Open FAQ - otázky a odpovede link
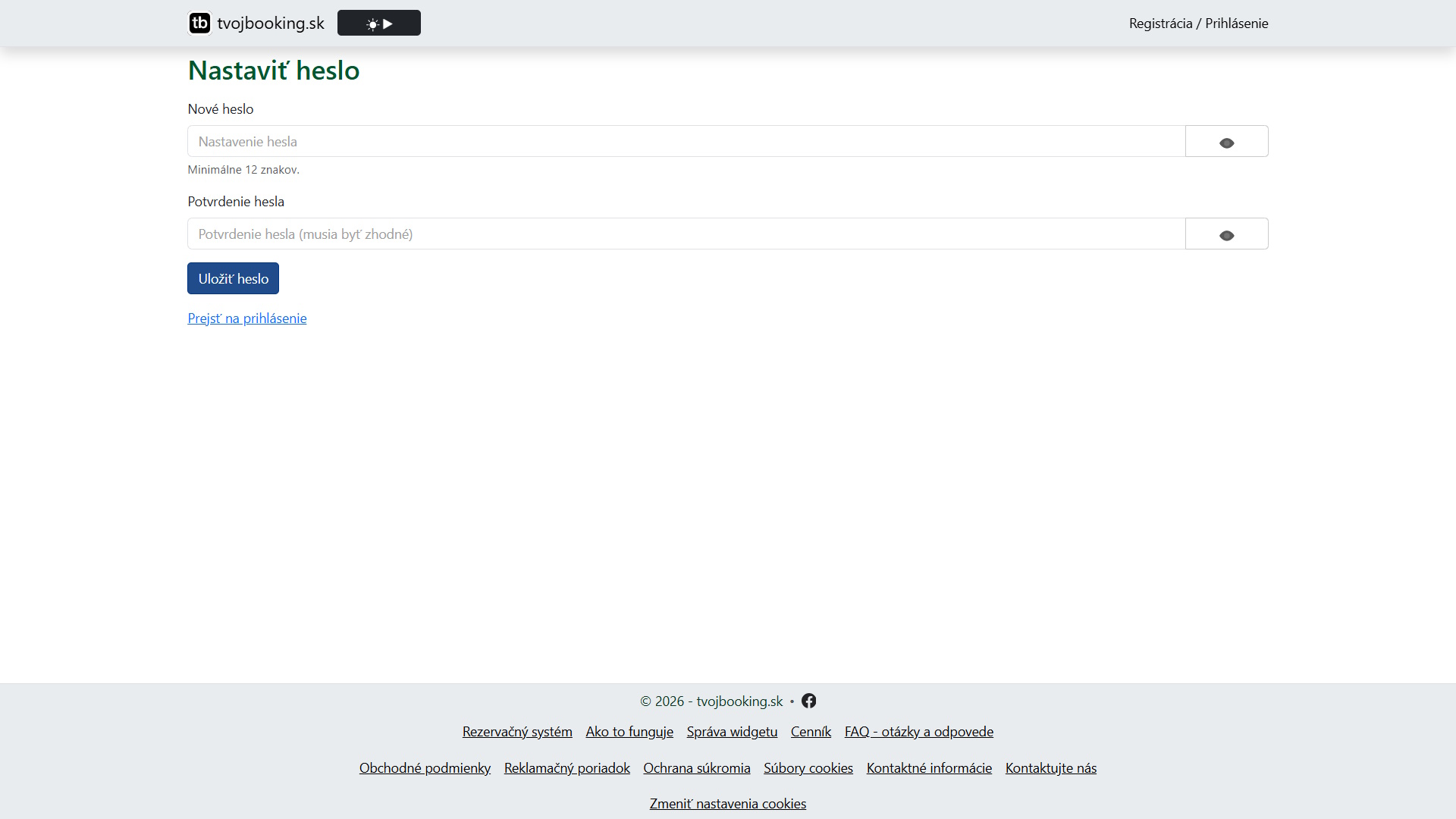The image size is (1456, 819). coord(919,732)
